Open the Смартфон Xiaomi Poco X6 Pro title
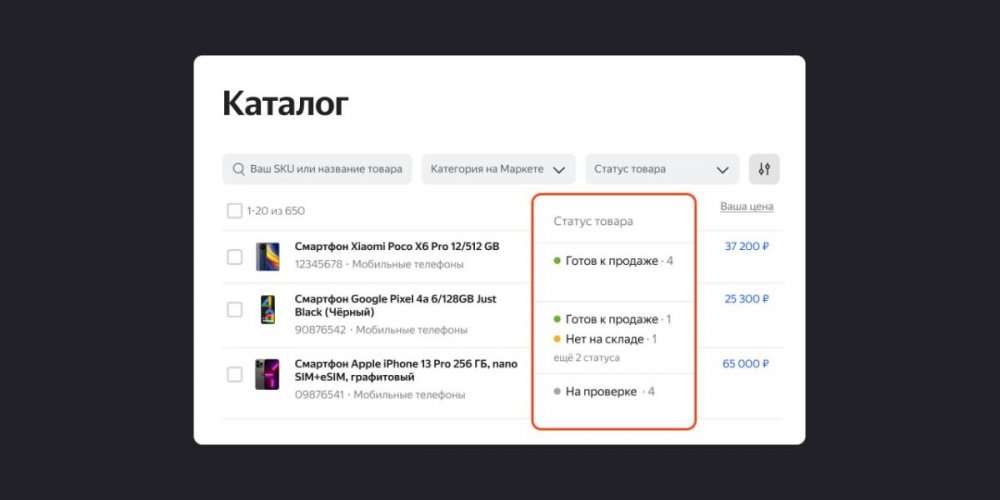The image size is (1000, 500). click(x=397, y=246)
